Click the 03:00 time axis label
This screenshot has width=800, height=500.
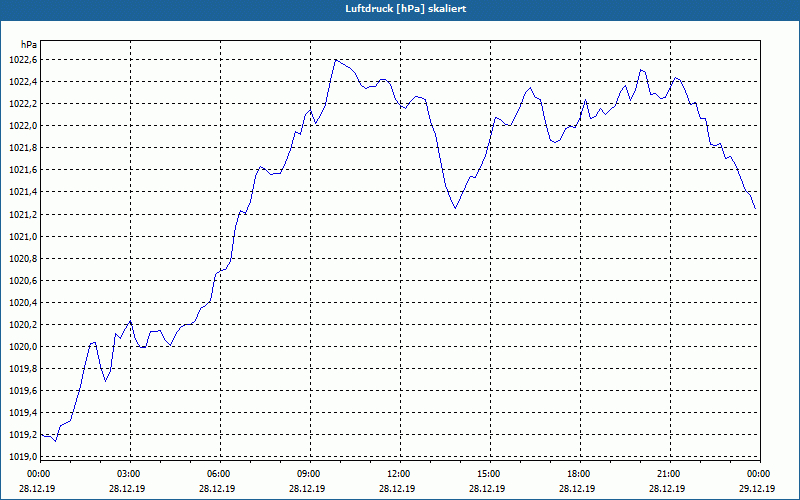pos(130,474)
